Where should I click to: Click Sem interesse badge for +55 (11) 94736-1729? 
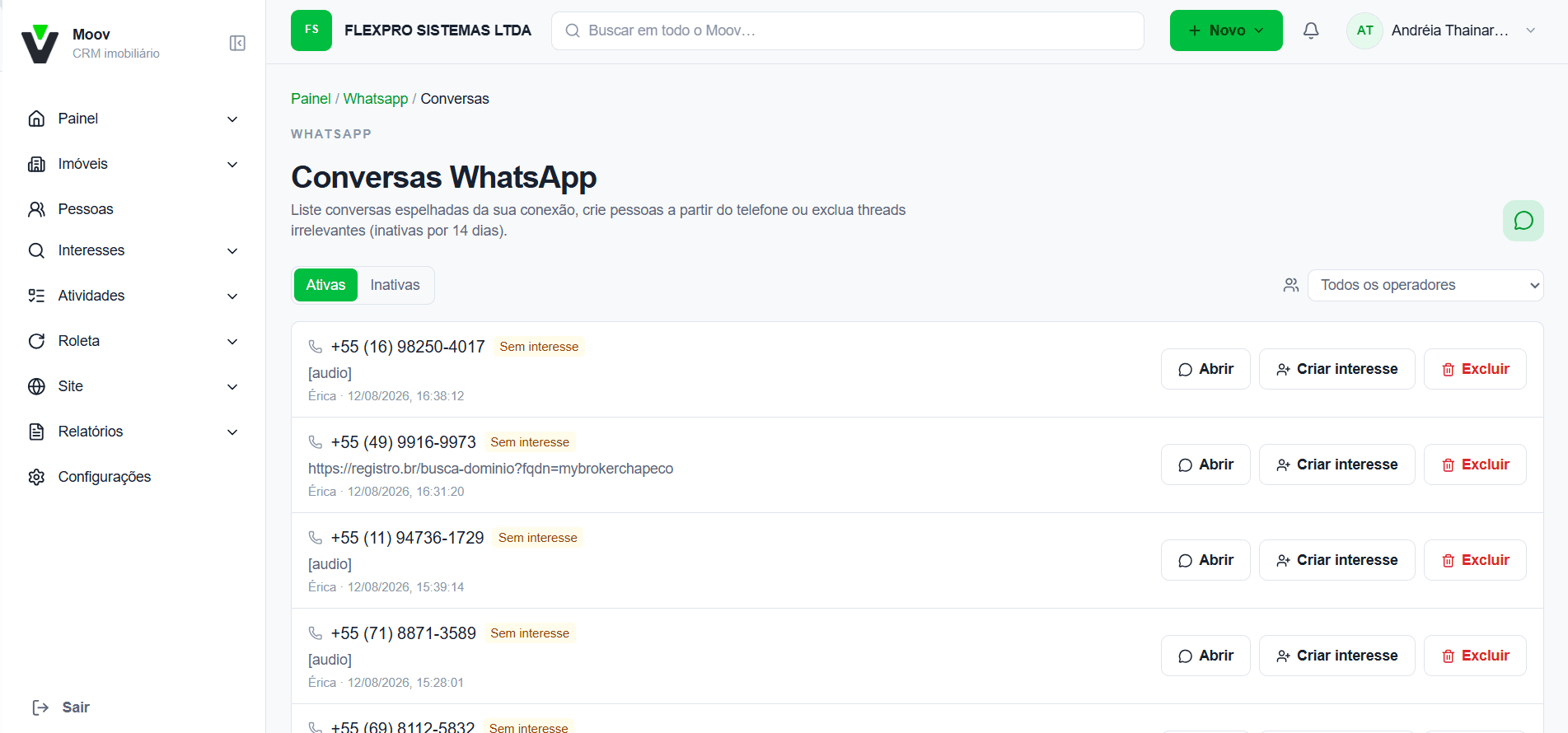pos(537,538)
